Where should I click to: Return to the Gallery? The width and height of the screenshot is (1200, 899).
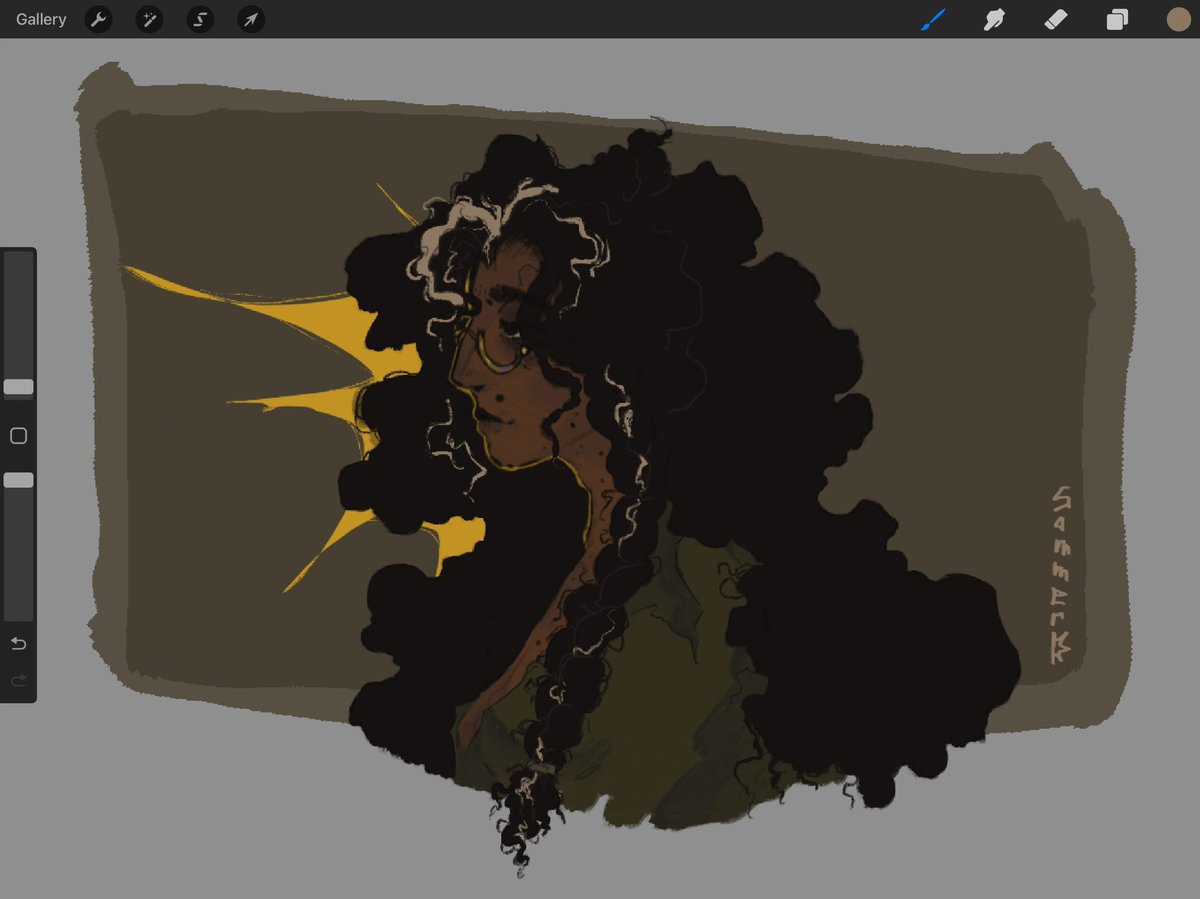click(41, 19)
